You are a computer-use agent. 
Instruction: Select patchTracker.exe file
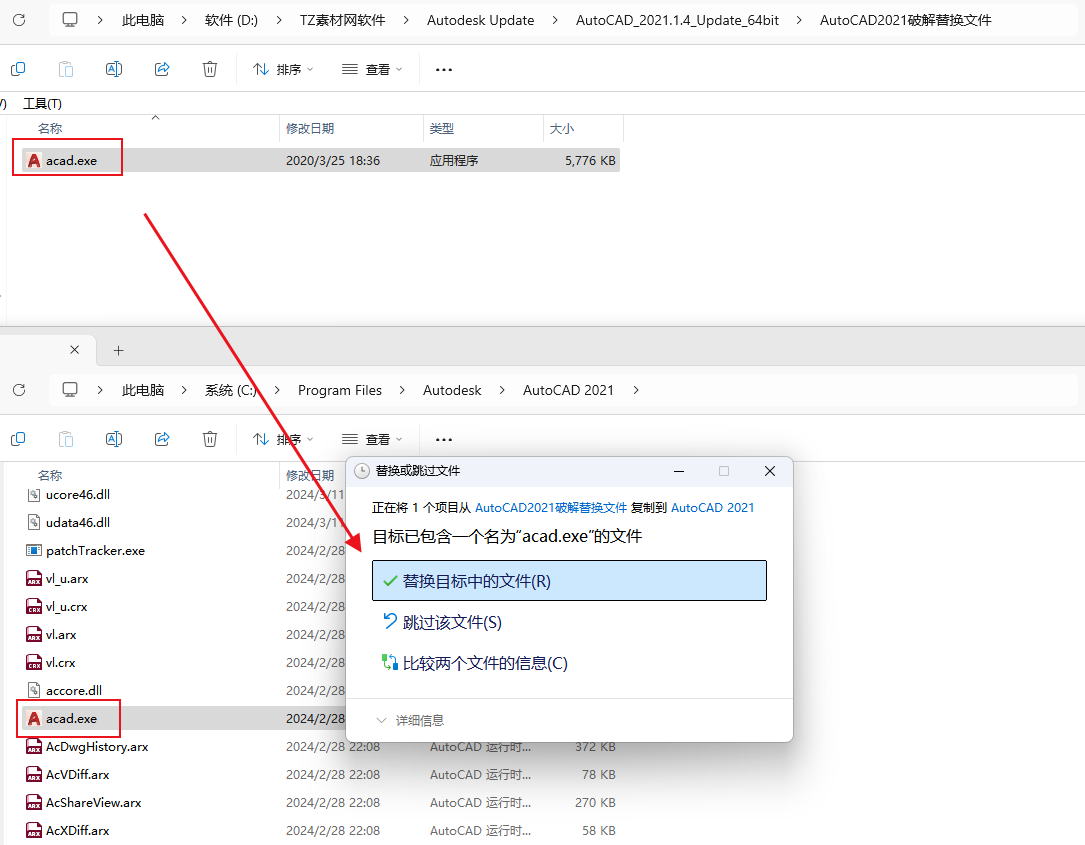coord(95,551)
